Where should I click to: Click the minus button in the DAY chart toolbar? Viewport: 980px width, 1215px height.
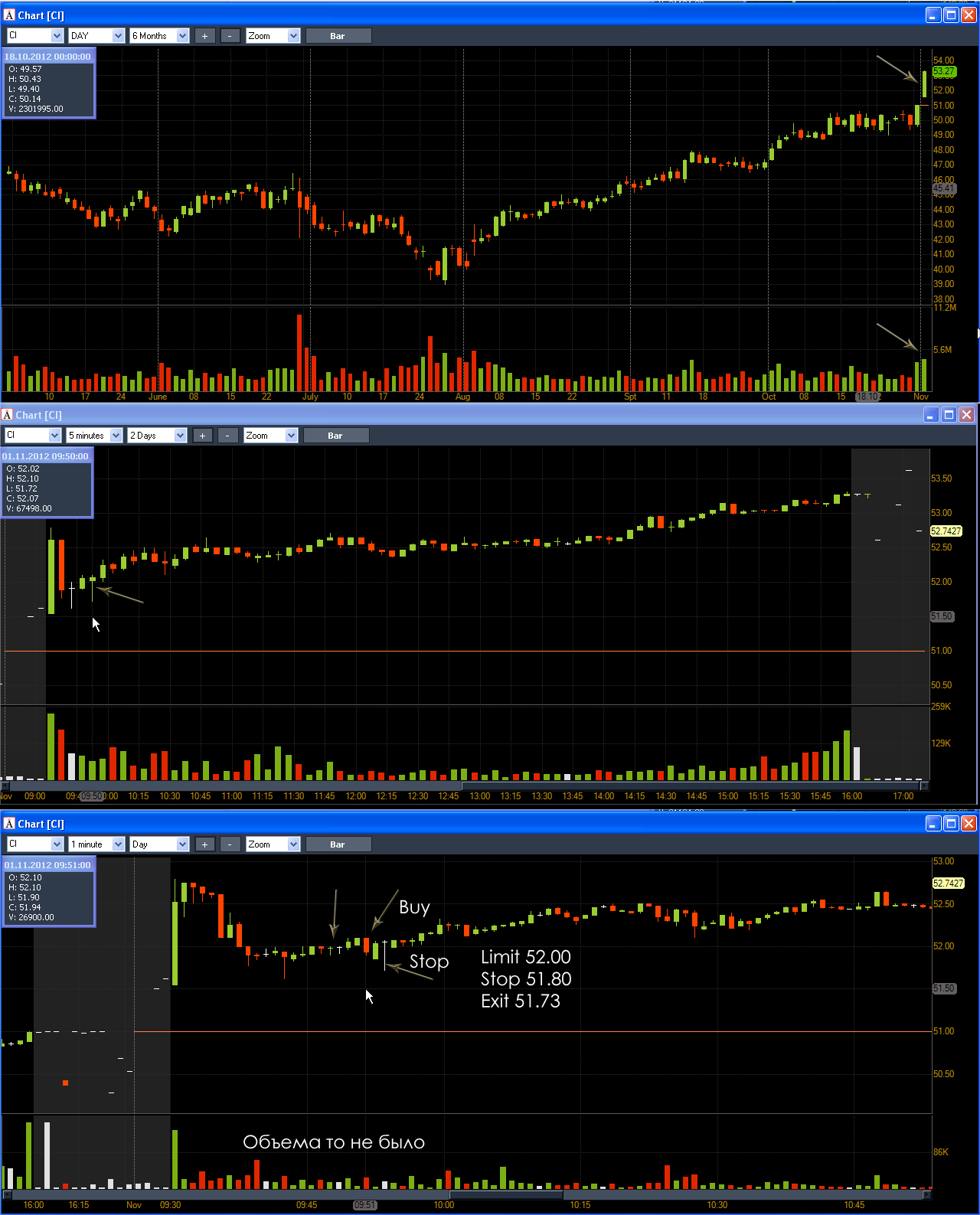[x=230, y=36]
